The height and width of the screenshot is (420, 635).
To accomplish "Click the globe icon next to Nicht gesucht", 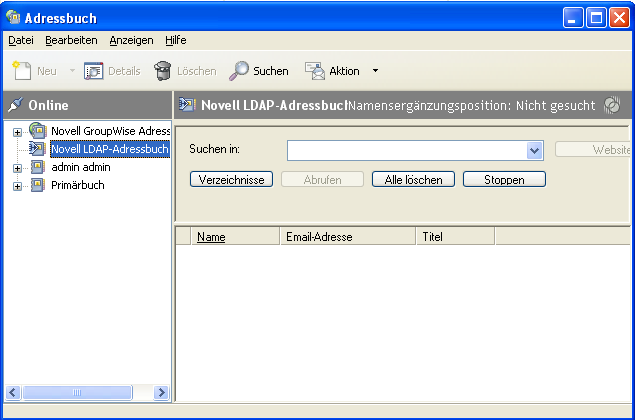I will tap(612, 105).
